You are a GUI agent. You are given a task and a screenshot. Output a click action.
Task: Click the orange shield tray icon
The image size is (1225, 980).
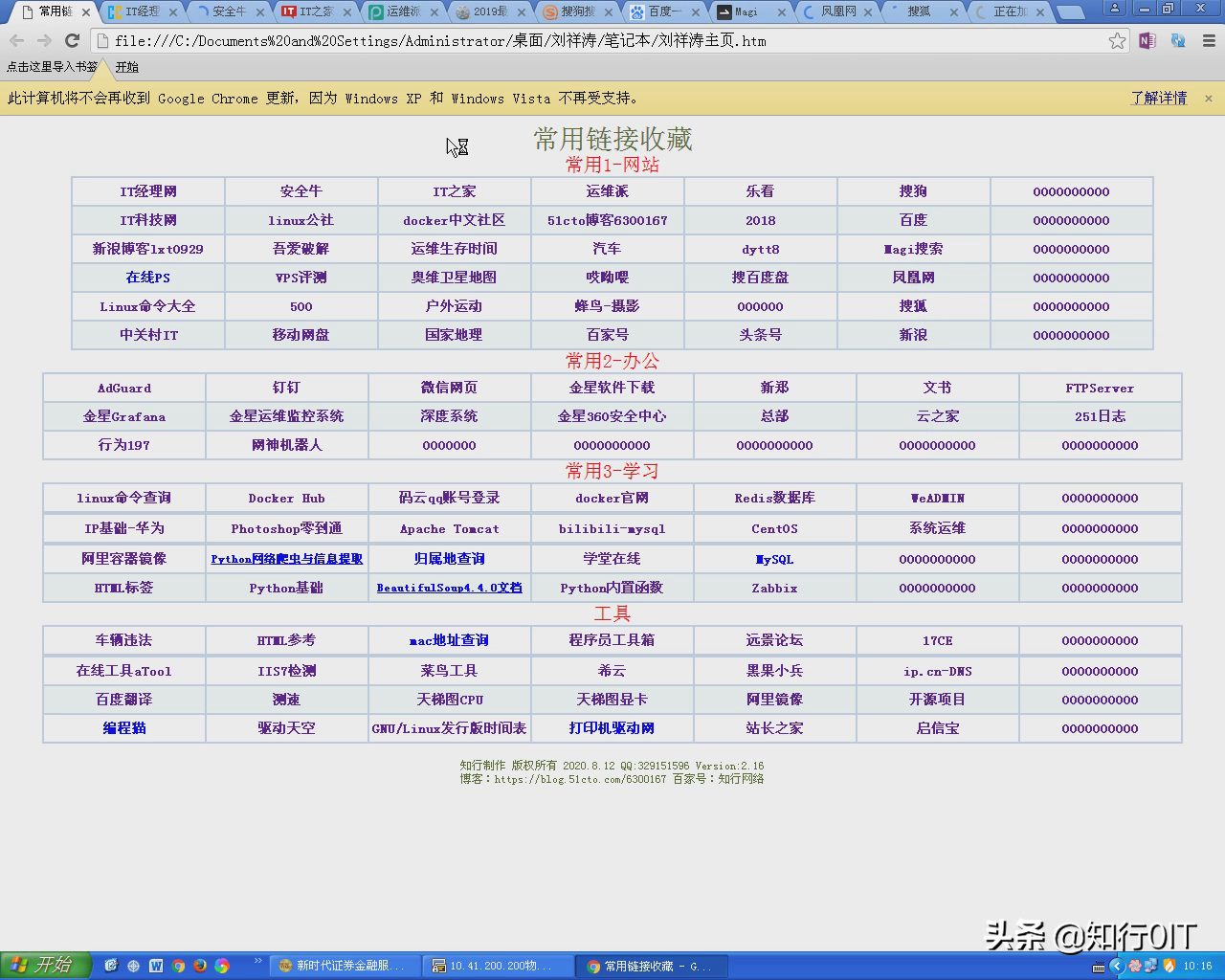point(1169,966)
